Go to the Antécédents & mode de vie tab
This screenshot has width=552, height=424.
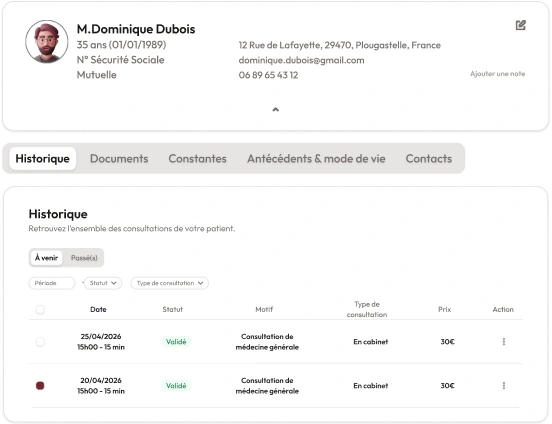tap(316, 158)
